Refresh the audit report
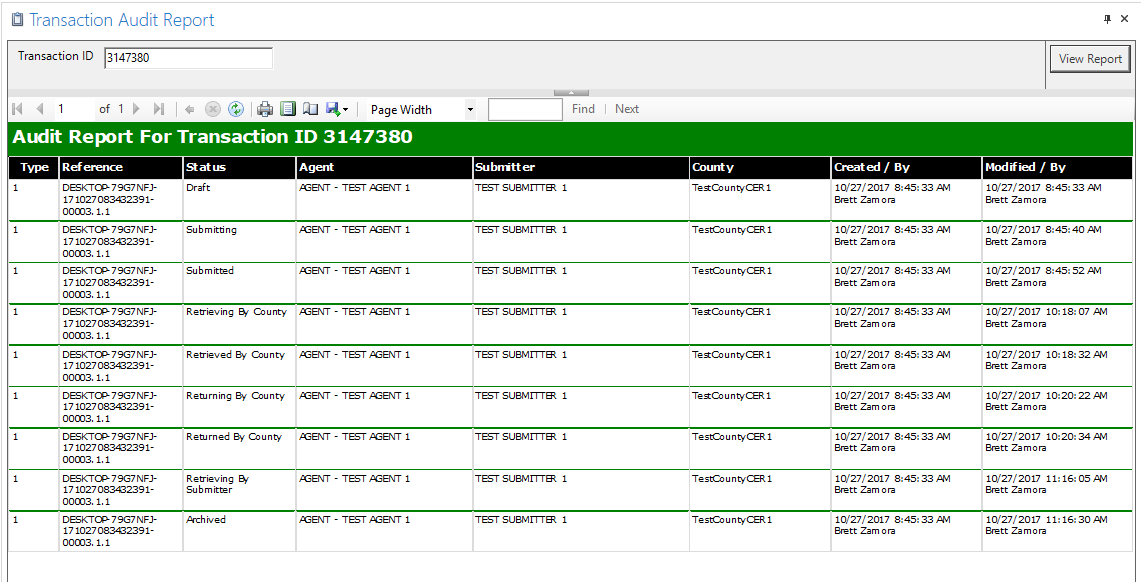Image resolution: width=1141 pixels, height=582 pixels. click(236, 109)
